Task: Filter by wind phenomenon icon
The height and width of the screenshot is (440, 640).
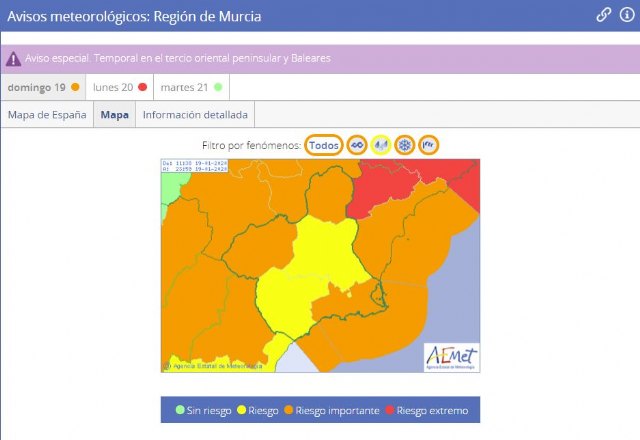Action: (429, 145)
